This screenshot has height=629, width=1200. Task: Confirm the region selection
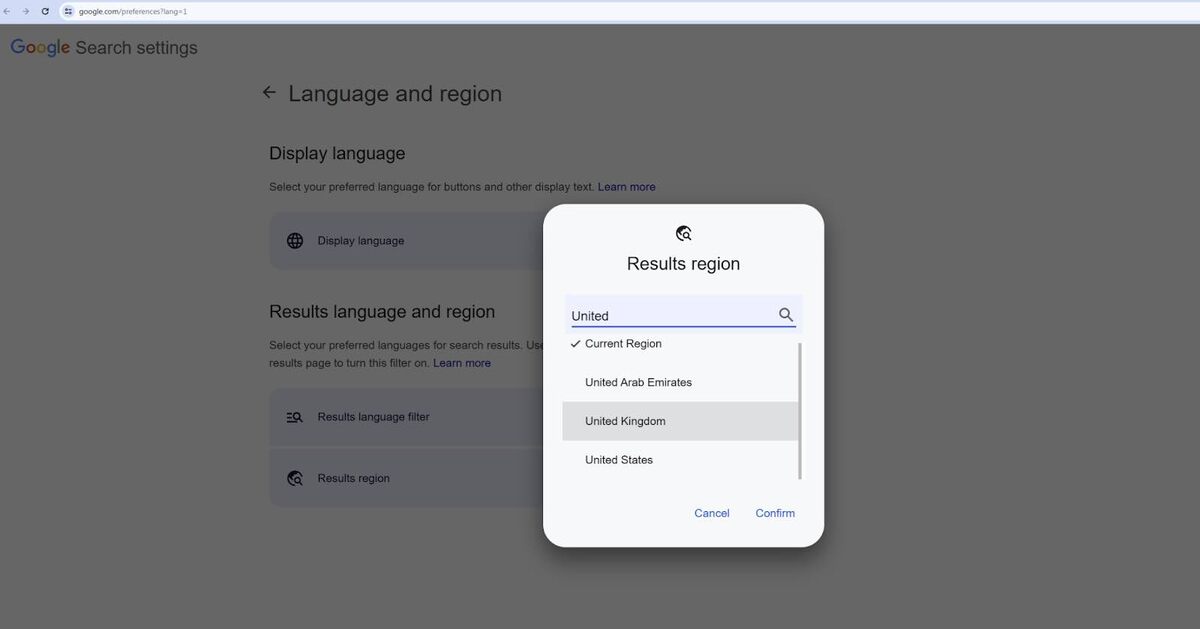click(775, 513)
